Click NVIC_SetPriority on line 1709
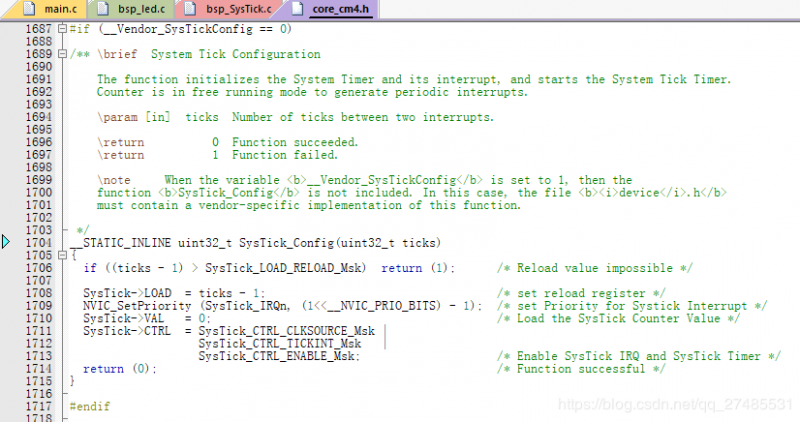 pyautogui.click(x=137, y=306)
